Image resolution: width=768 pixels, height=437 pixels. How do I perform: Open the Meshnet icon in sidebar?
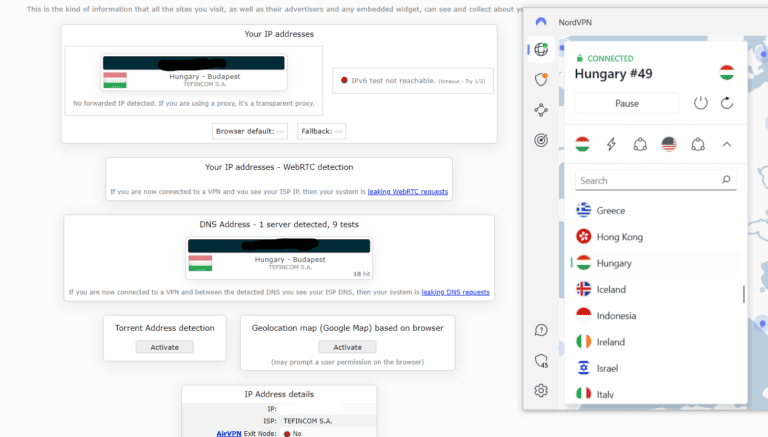pos(541,110)
